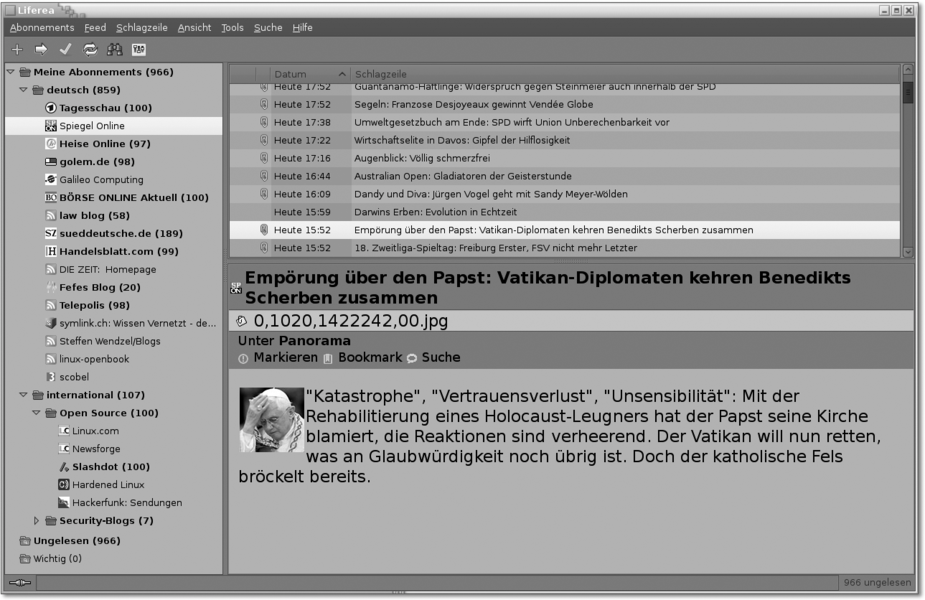Open search with the binoculars icon
The height and width of the screenshot is (600, 925).
click(114, 49)
